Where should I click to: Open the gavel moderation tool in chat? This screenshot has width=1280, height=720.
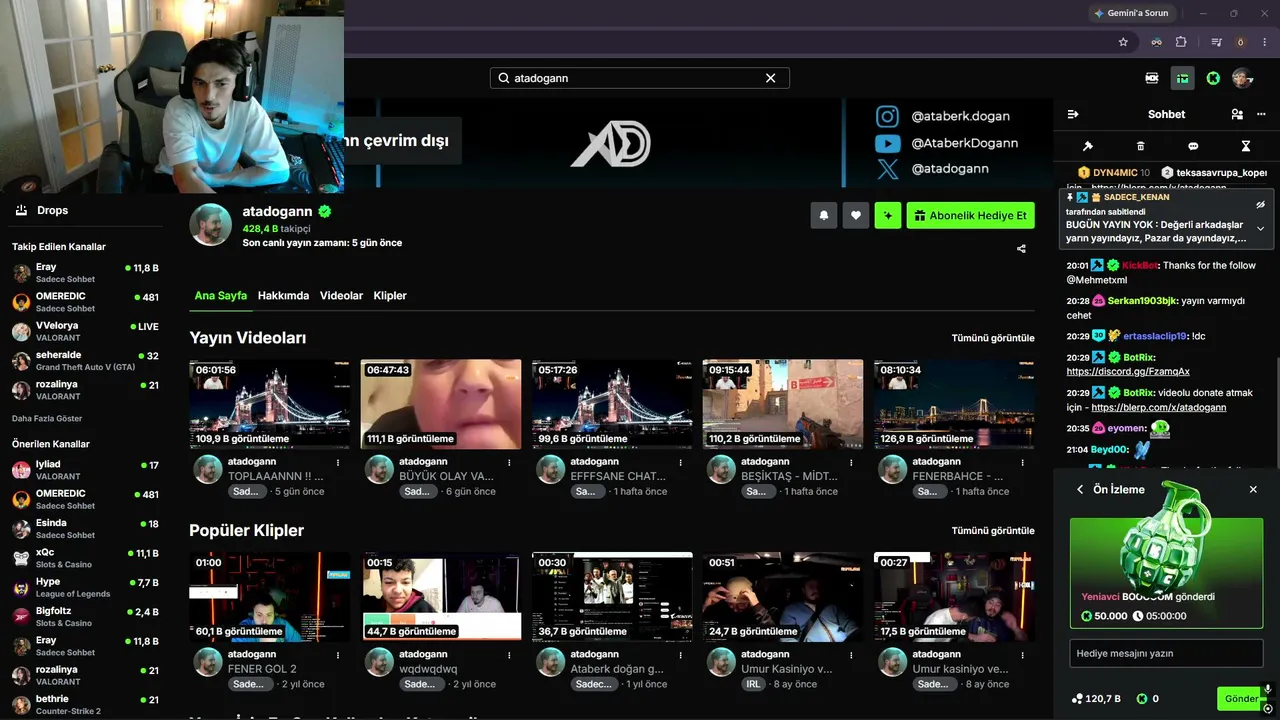pos(1088,146)
